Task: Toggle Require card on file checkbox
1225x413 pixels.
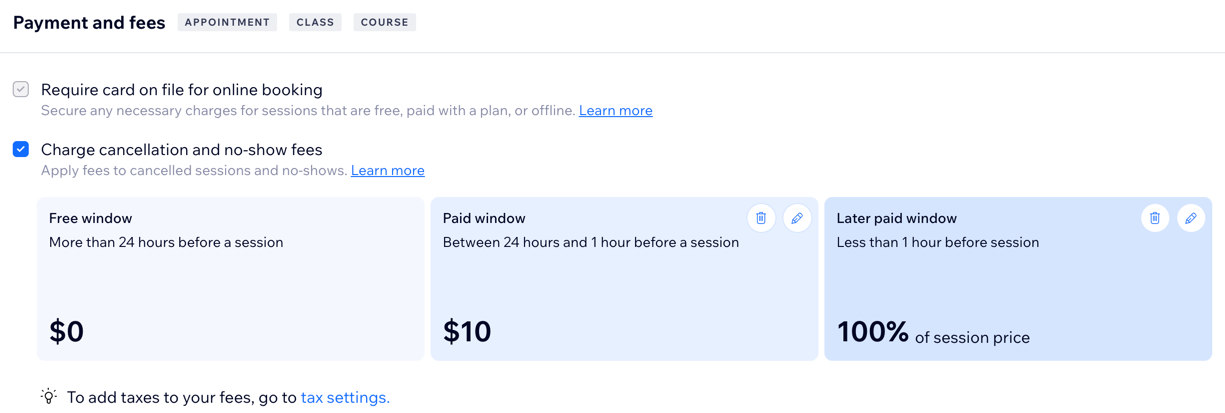Action: click(21, 89)
